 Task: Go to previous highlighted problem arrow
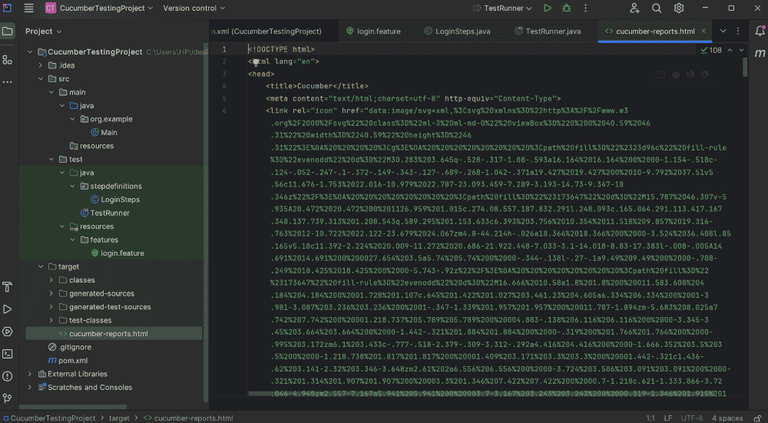tap(730, 50)
